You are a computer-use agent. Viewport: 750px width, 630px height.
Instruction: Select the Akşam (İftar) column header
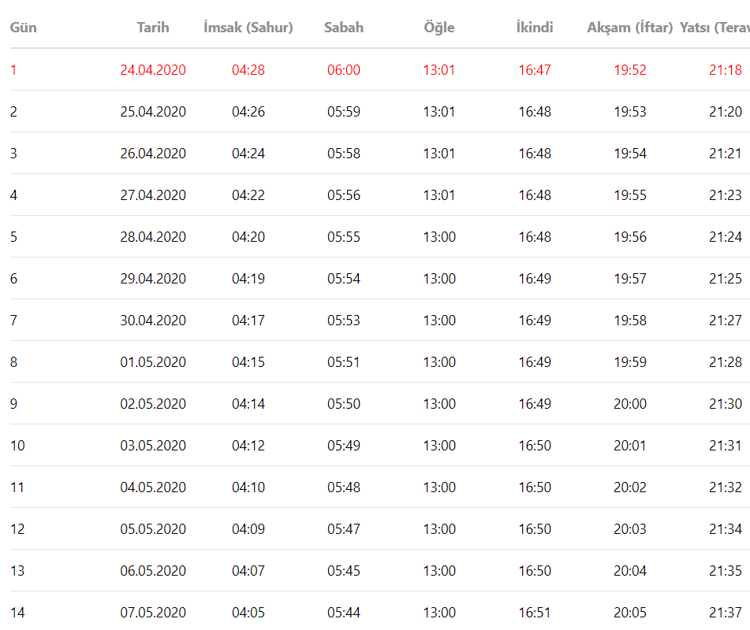click(x=630, y=28)
